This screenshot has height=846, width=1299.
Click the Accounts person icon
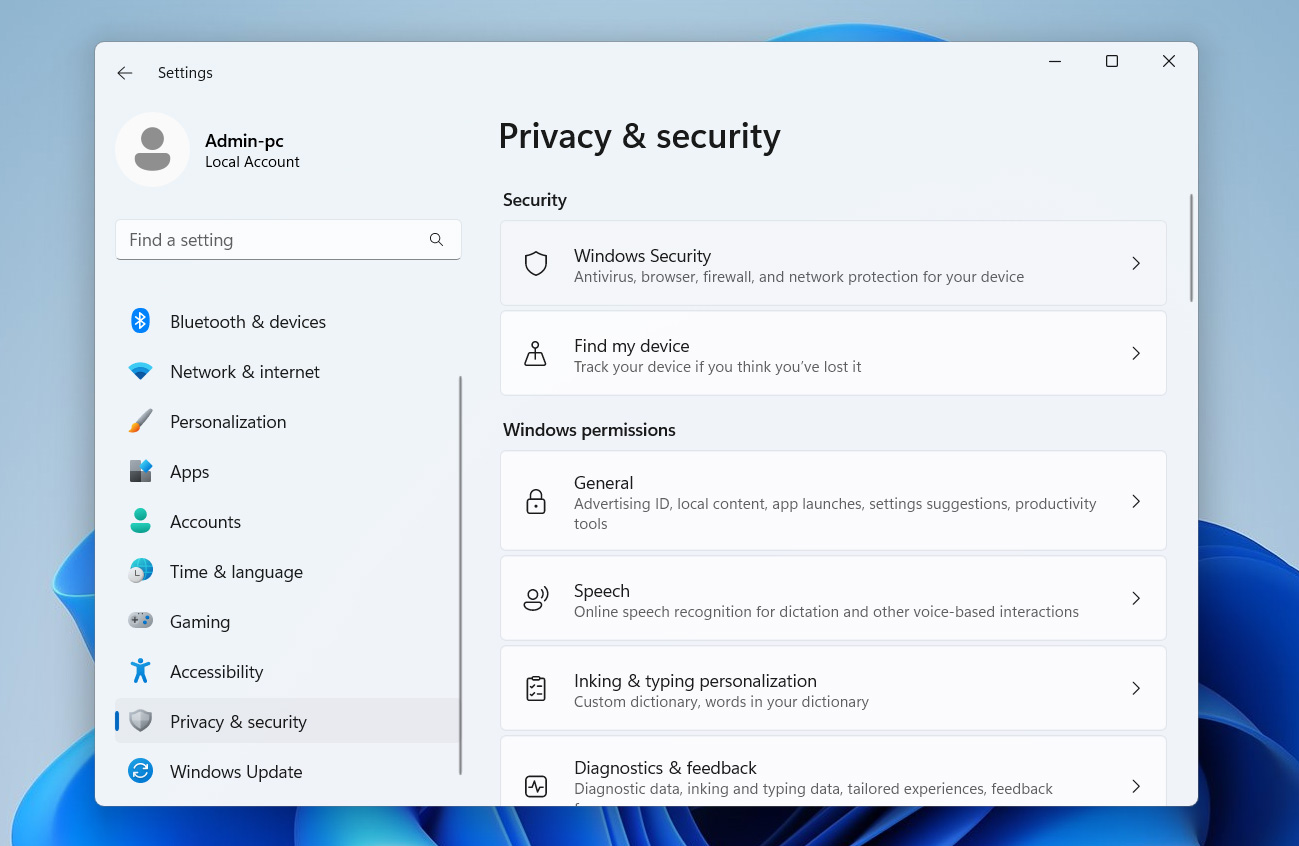(140, 521)
